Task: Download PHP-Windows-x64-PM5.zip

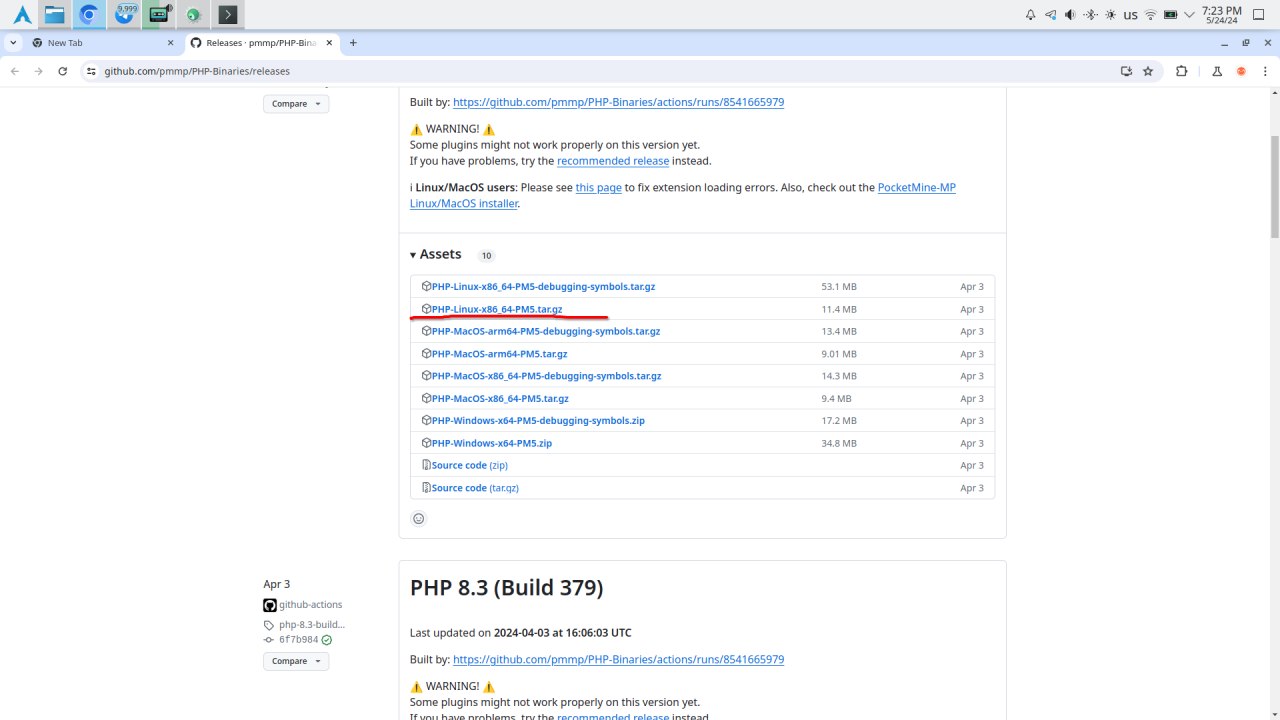Action: 491,443
